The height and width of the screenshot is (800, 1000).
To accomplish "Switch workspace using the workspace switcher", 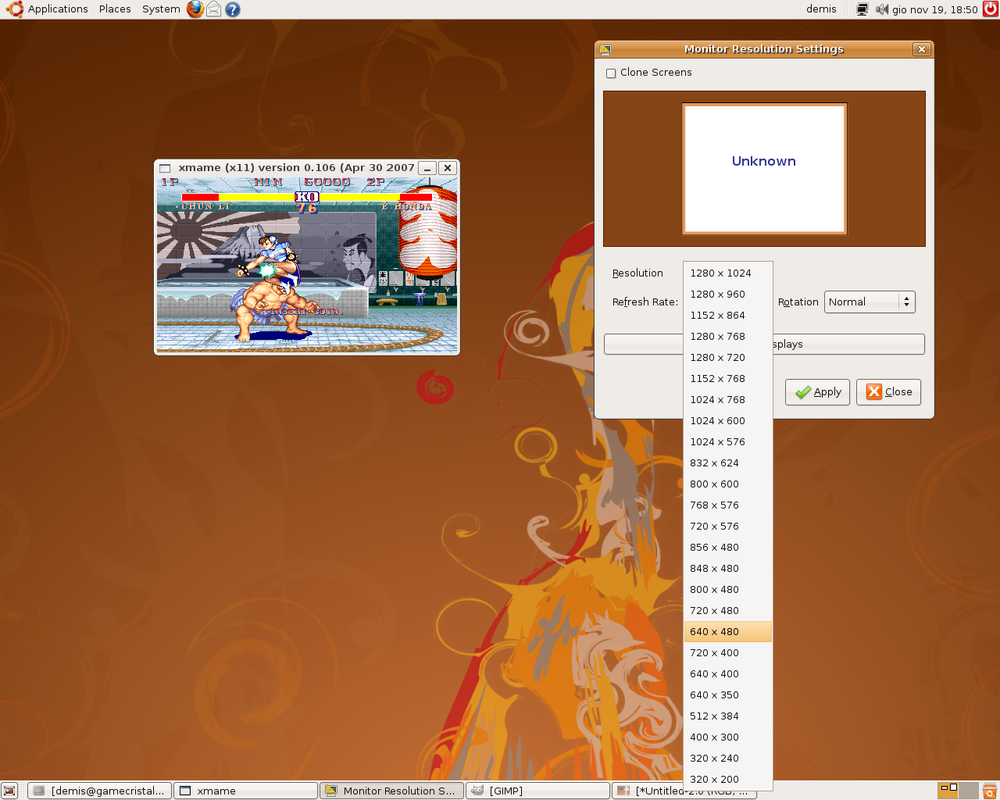I will point(957,790).
